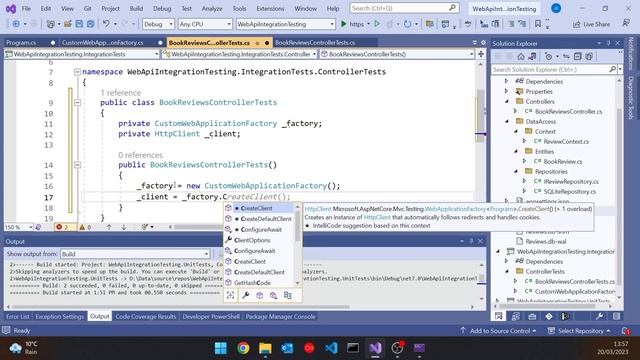Open the BookReviewsControllerTests() member navigation dropdown
Viewport: 640px width, 360px height.
(x=397, y=54)
